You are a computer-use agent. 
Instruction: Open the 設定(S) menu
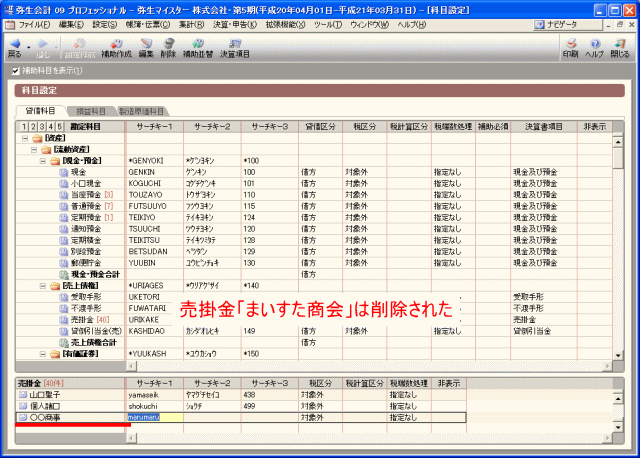[x=104, y=25]
